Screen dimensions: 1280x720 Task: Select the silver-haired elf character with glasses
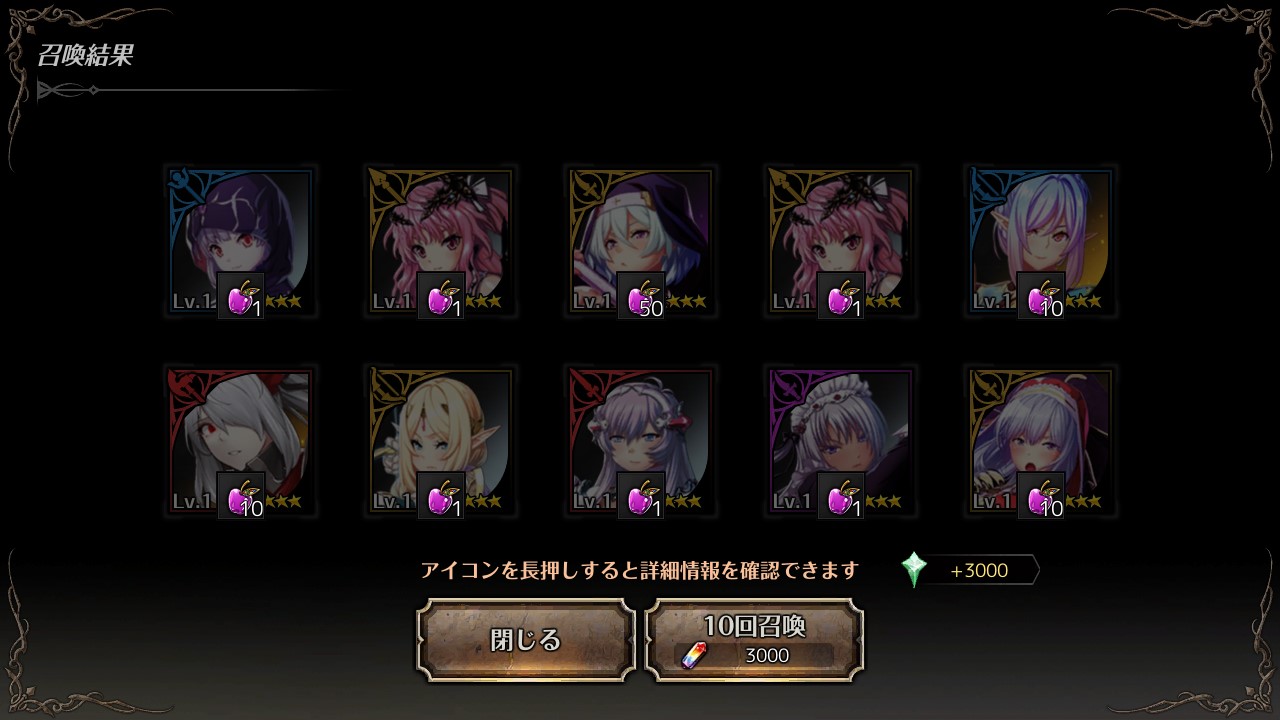click(1041, 242)
